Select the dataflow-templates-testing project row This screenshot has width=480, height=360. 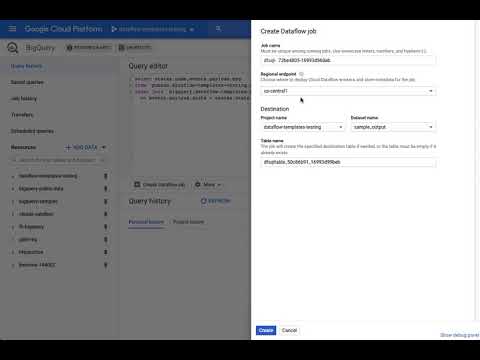[x=48, y=176]
